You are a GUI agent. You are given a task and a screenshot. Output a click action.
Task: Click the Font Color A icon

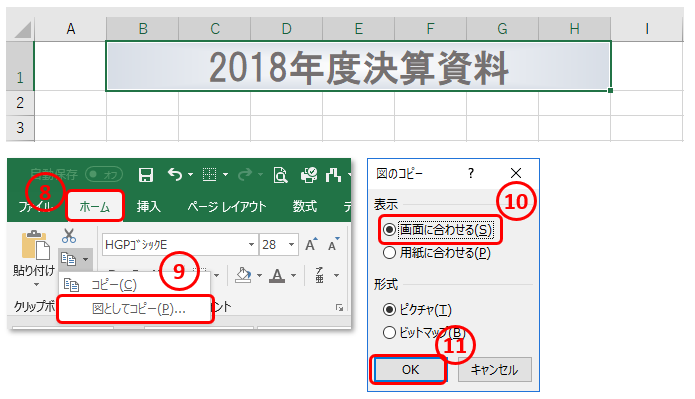coord(277,275)
